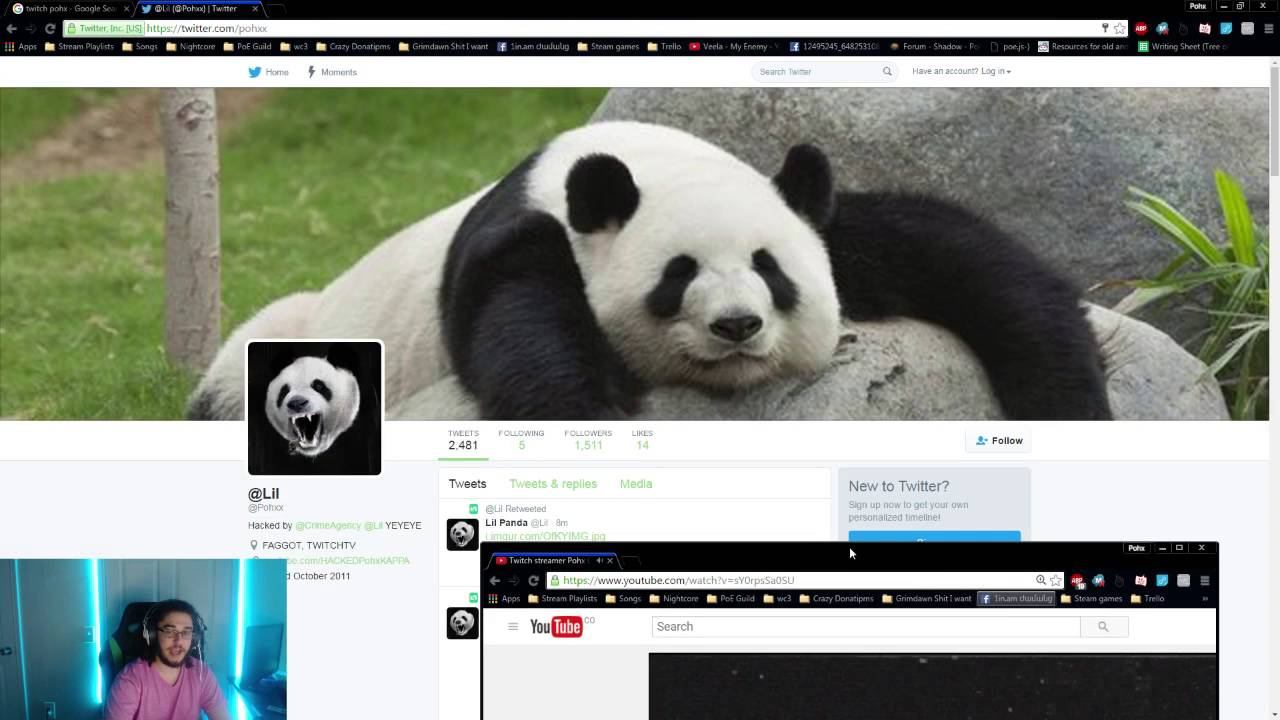Click the magnifier icon in Search Twitter box
1280x720 pixels.
click(x=887, y=72)
